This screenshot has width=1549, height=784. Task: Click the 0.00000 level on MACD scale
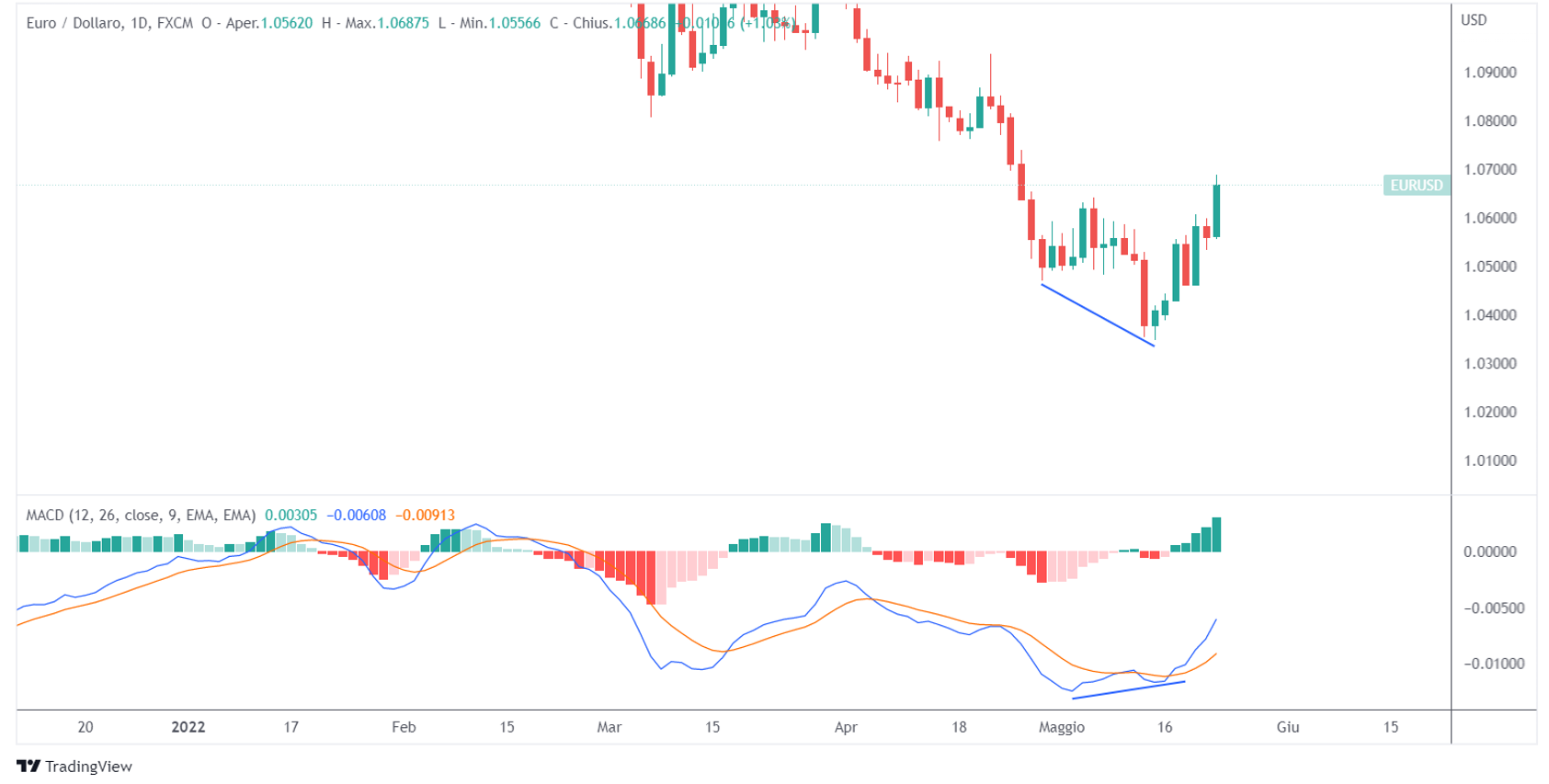click(x=1489, y=551)
